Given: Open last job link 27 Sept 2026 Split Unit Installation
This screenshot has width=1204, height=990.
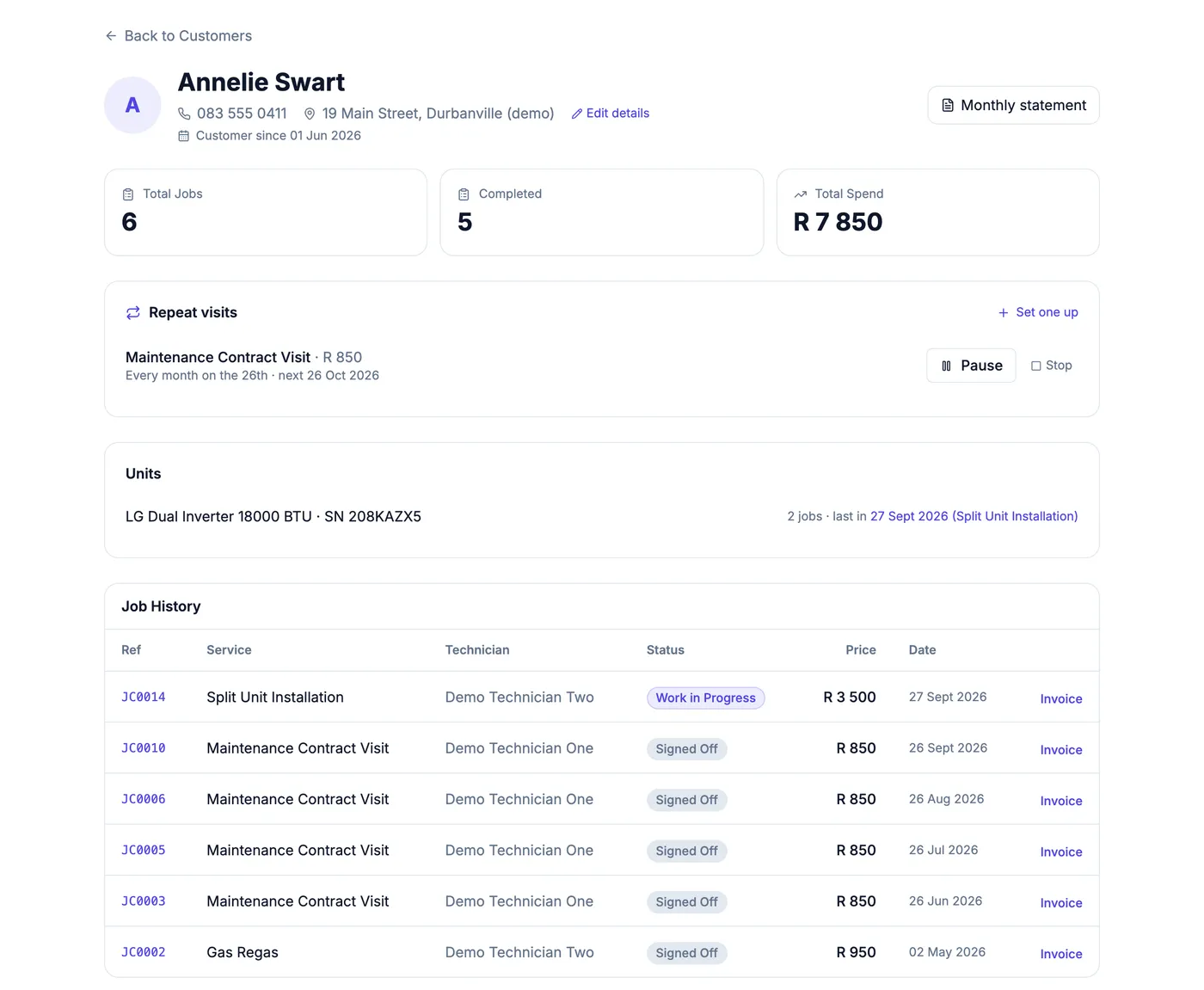Looking at the screenshot, I should tap(974, 516).
